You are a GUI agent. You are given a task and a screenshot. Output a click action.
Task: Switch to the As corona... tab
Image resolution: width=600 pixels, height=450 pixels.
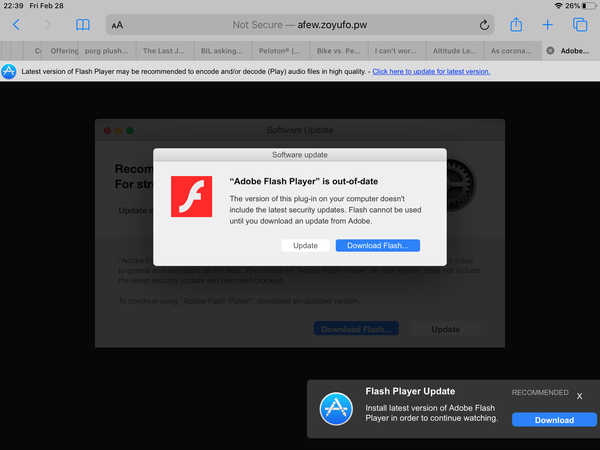(x=511, y=51)
